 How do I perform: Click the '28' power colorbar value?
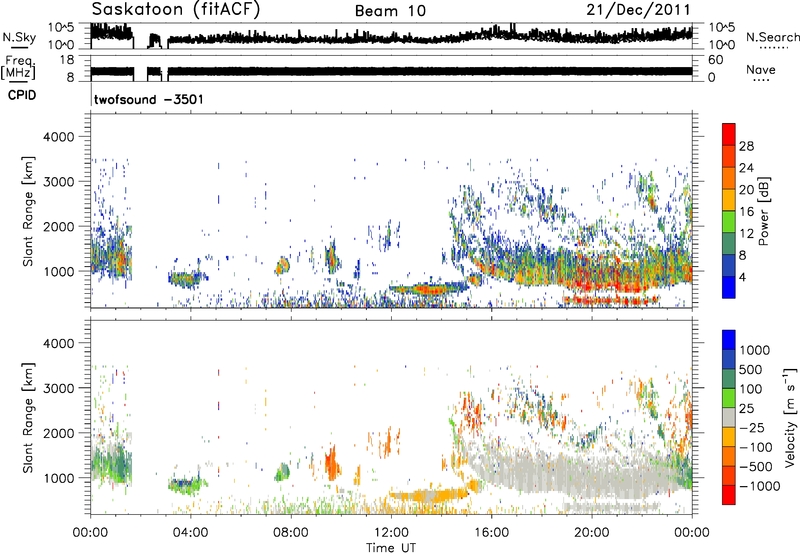click(x=746, y=146)
